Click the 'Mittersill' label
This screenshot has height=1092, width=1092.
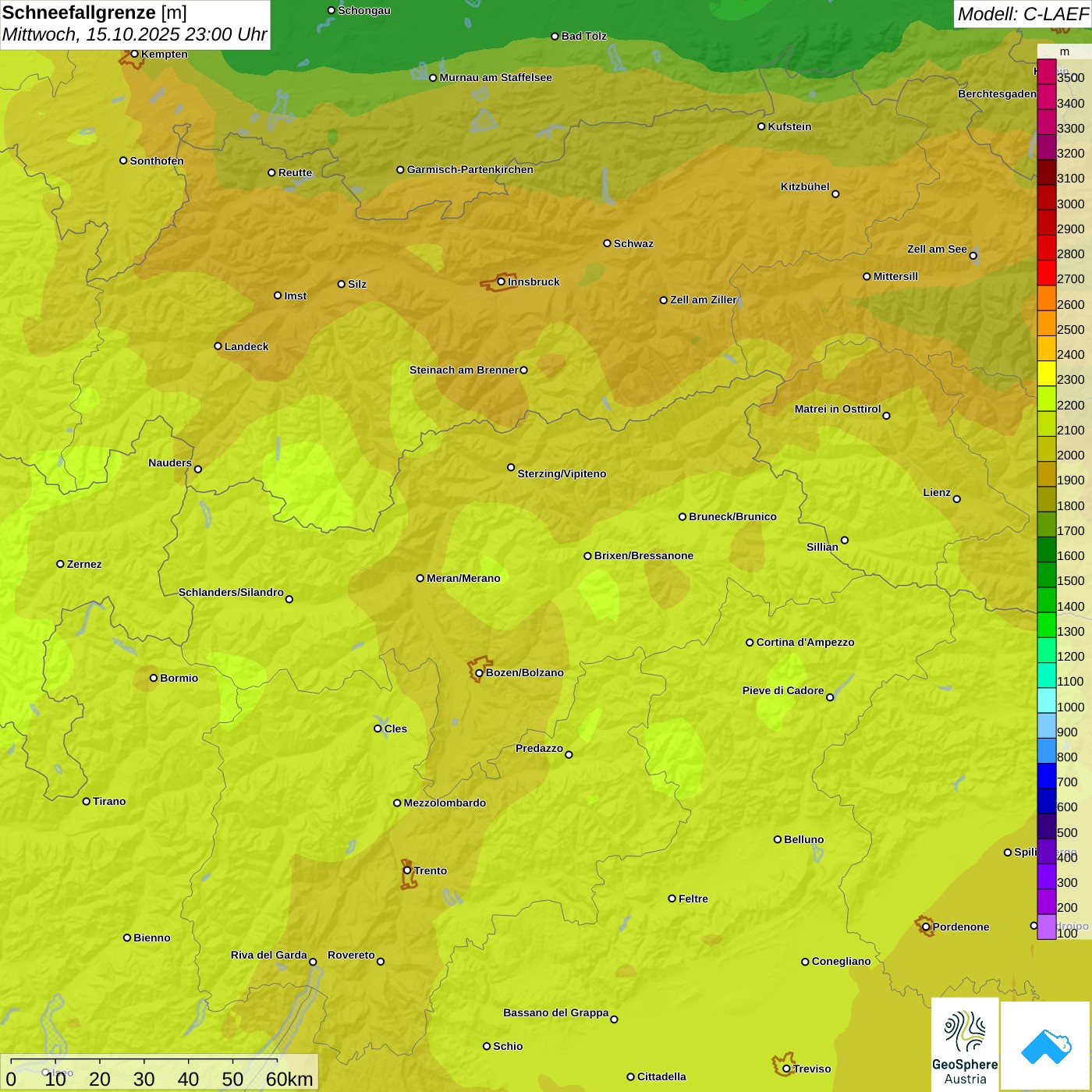[x=896, y=276]
